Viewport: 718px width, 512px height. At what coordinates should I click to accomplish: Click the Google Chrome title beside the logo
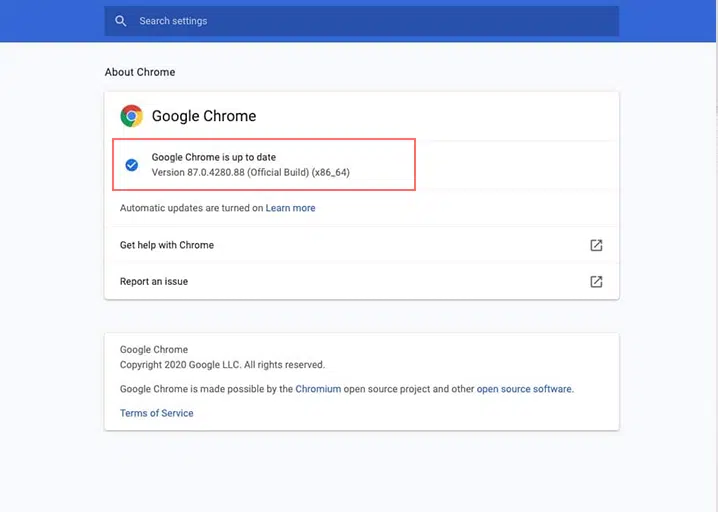(204, 116)
